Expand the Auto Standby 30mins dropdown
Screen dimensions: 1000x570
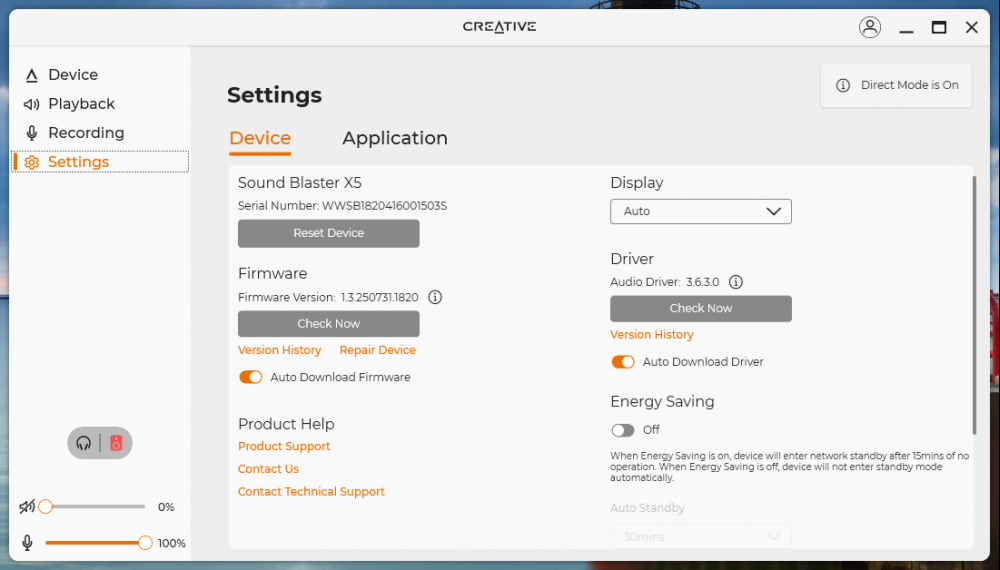coord(700,537)
